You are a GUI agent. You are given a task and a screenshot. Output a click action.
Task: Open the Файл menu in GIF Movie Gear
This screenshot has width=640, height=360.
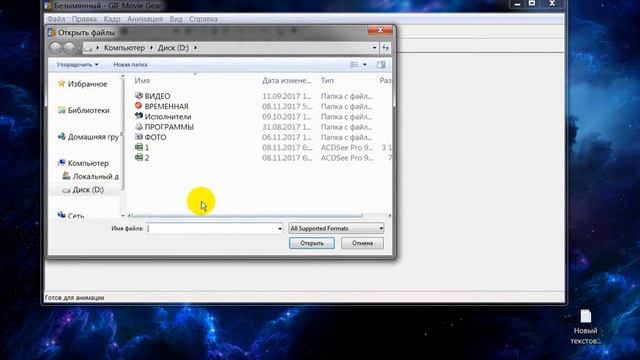tap(56, 19)
